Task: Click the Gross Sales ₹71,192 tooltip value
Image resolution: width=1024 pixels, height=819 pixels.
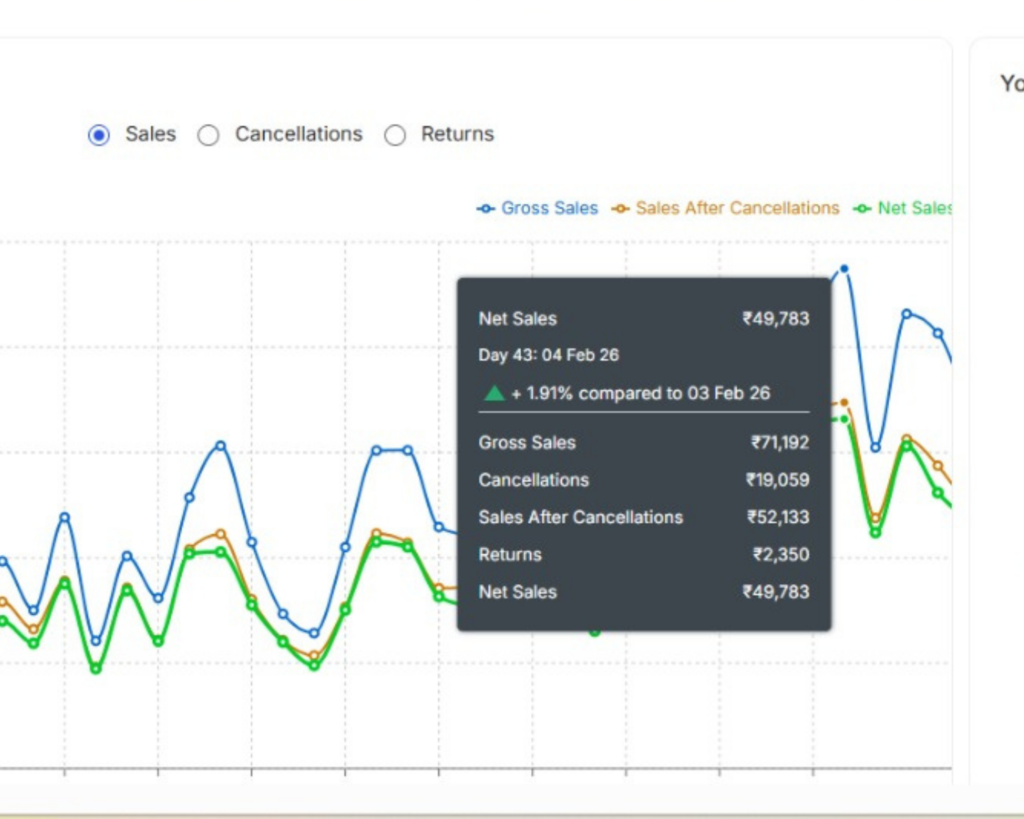Action: 780,443
